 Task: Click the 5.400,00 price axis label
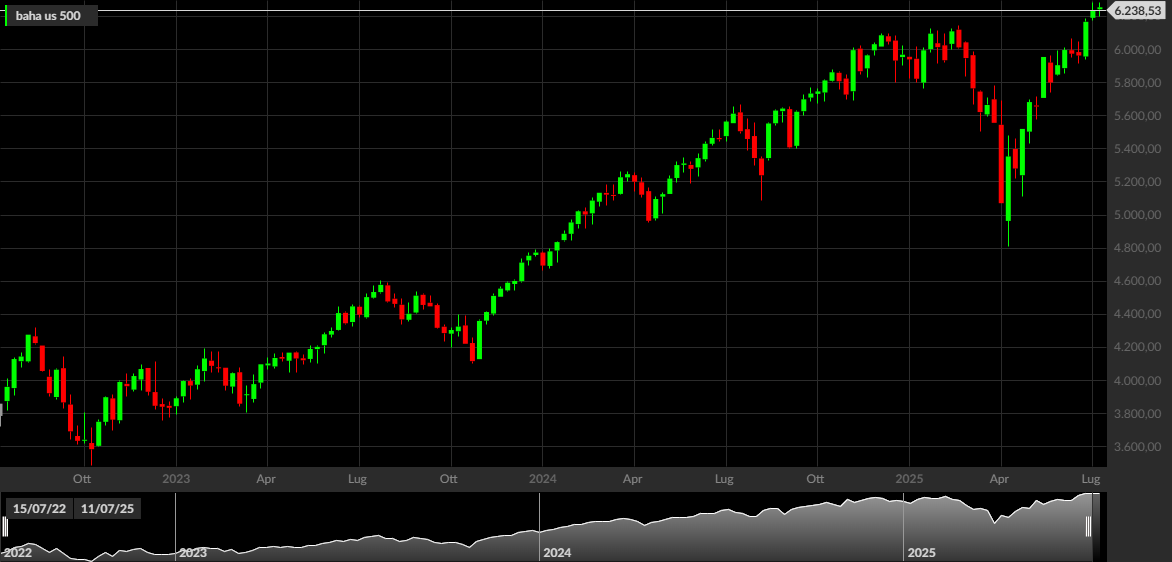click(x=1137, y=149)
